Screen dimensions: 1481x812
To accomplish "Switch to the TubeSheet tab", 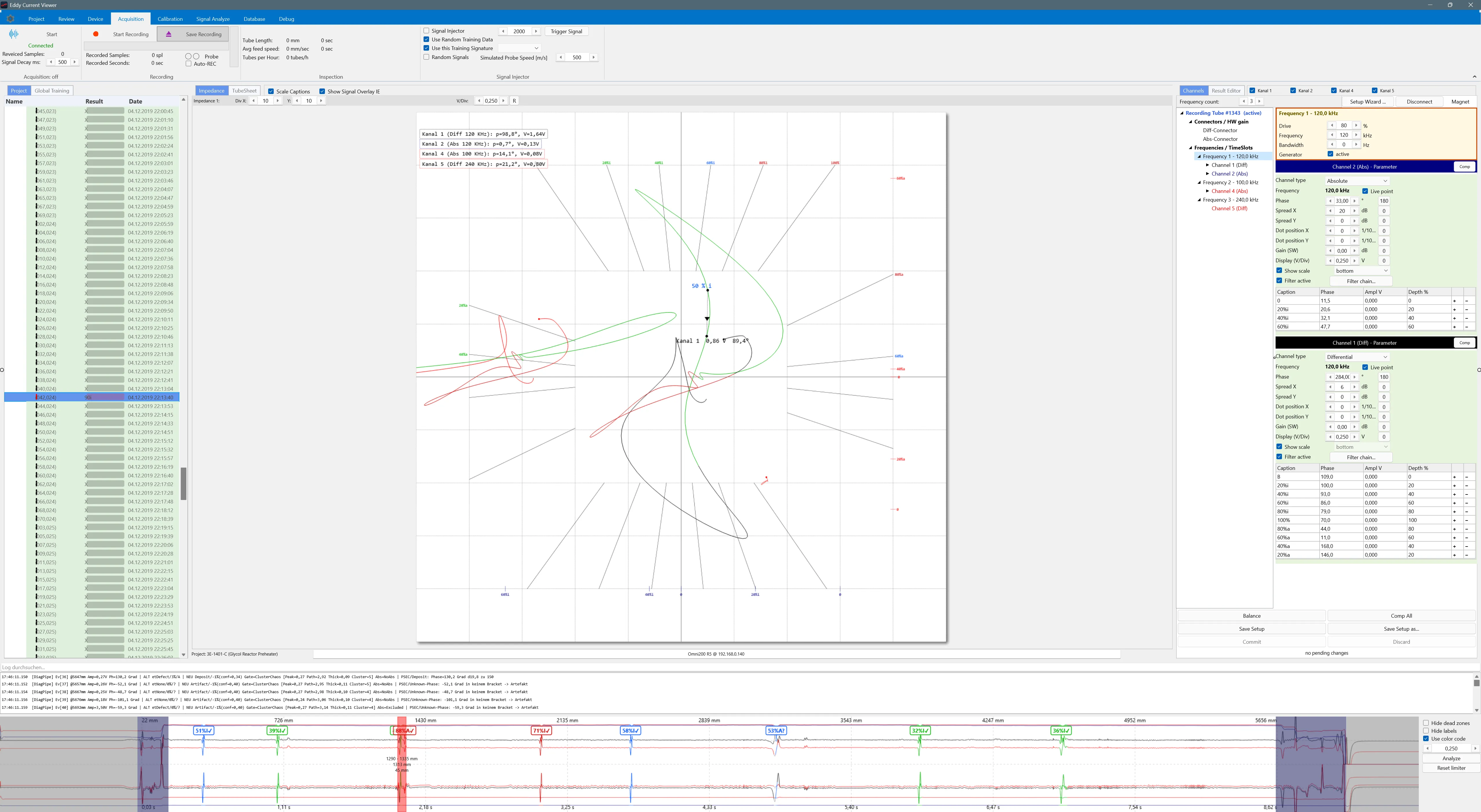I will 244,90.
